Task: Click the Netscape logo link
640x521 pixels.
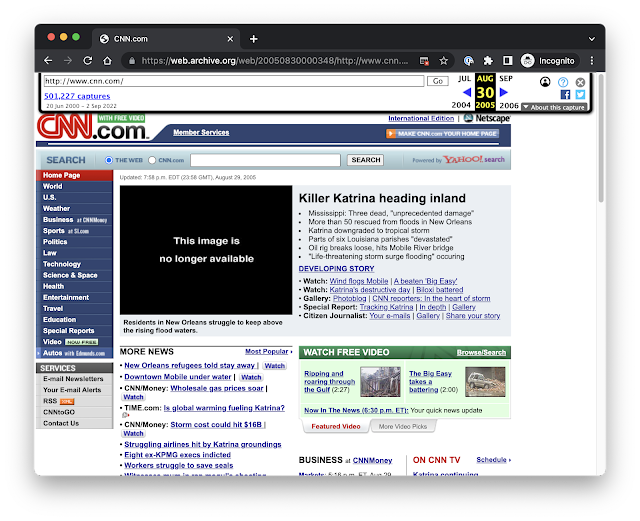Action: pos(487,118)
